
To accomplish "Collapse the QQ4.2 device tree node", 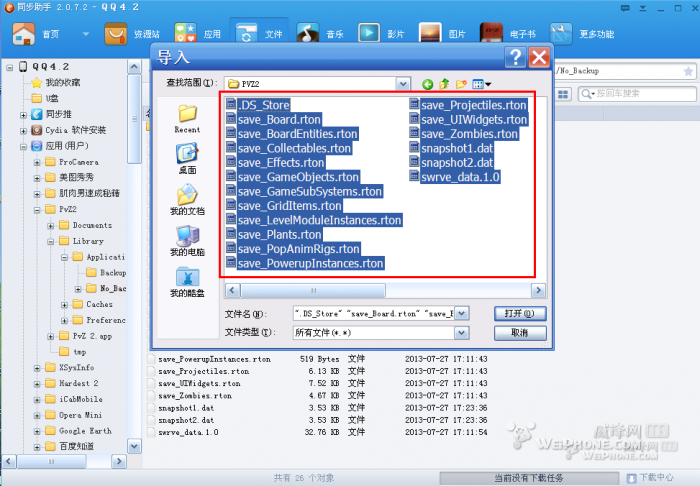I will coord(9,67).
